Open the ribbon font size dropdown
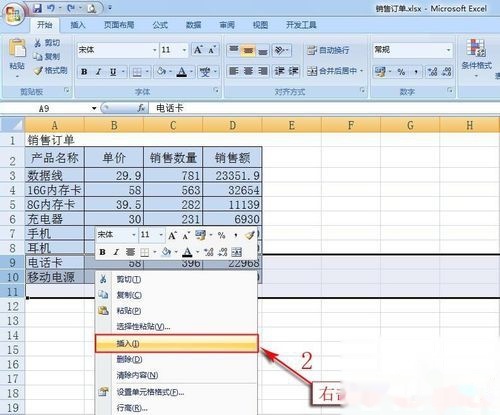The width and height of the screenshot is (500, 415). tap(184, 50)
